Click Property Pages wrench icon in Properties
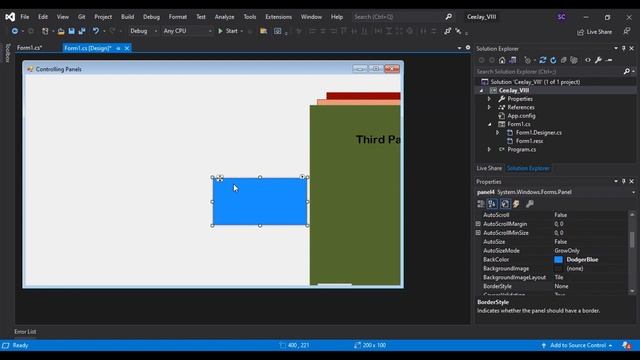Screen dimensions: 640x360 click(x=529, y=204)
